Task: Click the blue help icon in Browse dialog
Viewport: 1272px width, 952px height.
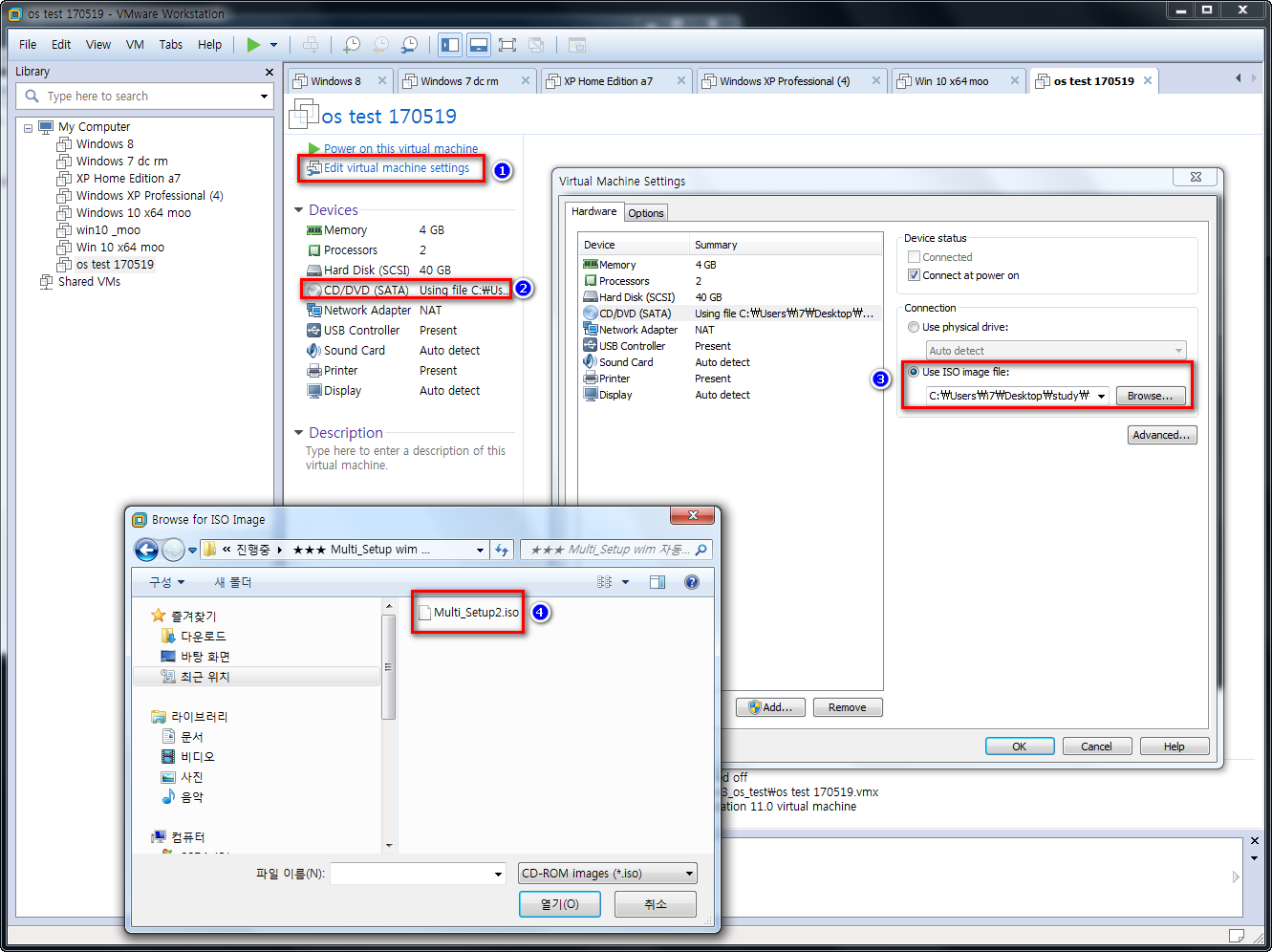Action: (x=692, y=582)
